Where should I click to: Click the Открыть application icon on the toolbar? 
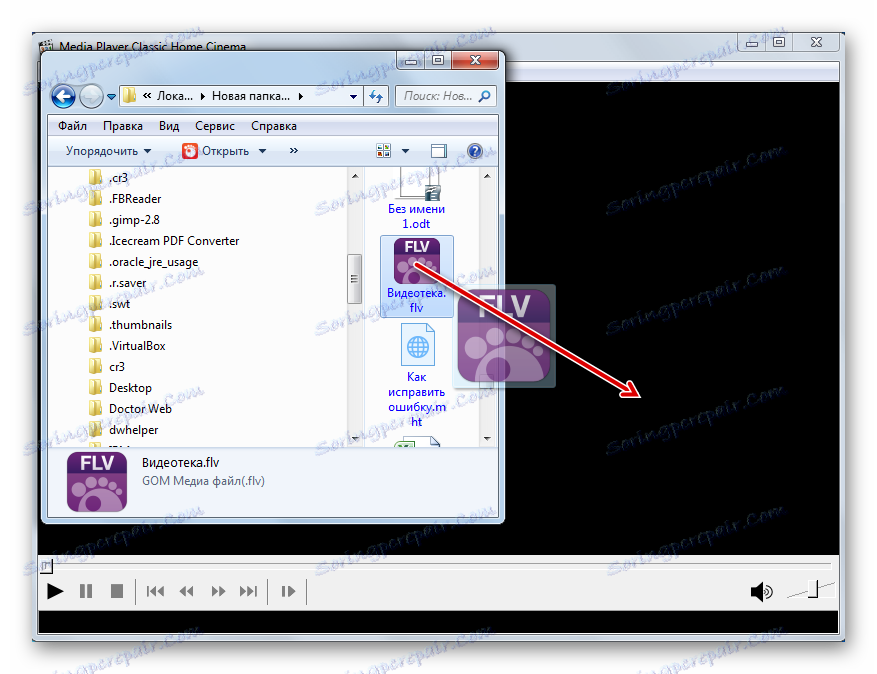click(190, 151)
